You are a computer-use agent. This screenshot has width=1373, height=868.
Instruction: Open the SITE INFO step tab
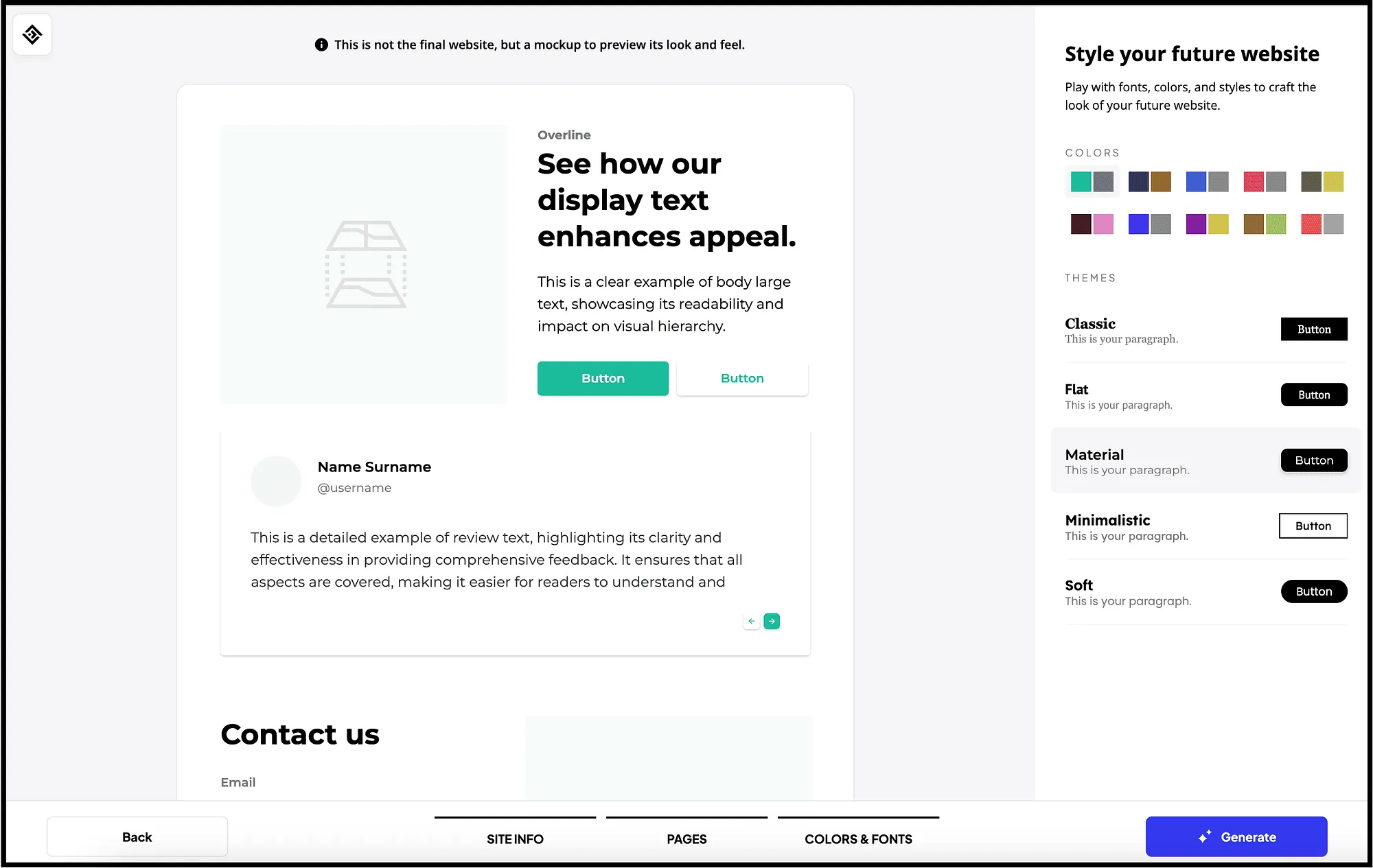coord(515,838)
